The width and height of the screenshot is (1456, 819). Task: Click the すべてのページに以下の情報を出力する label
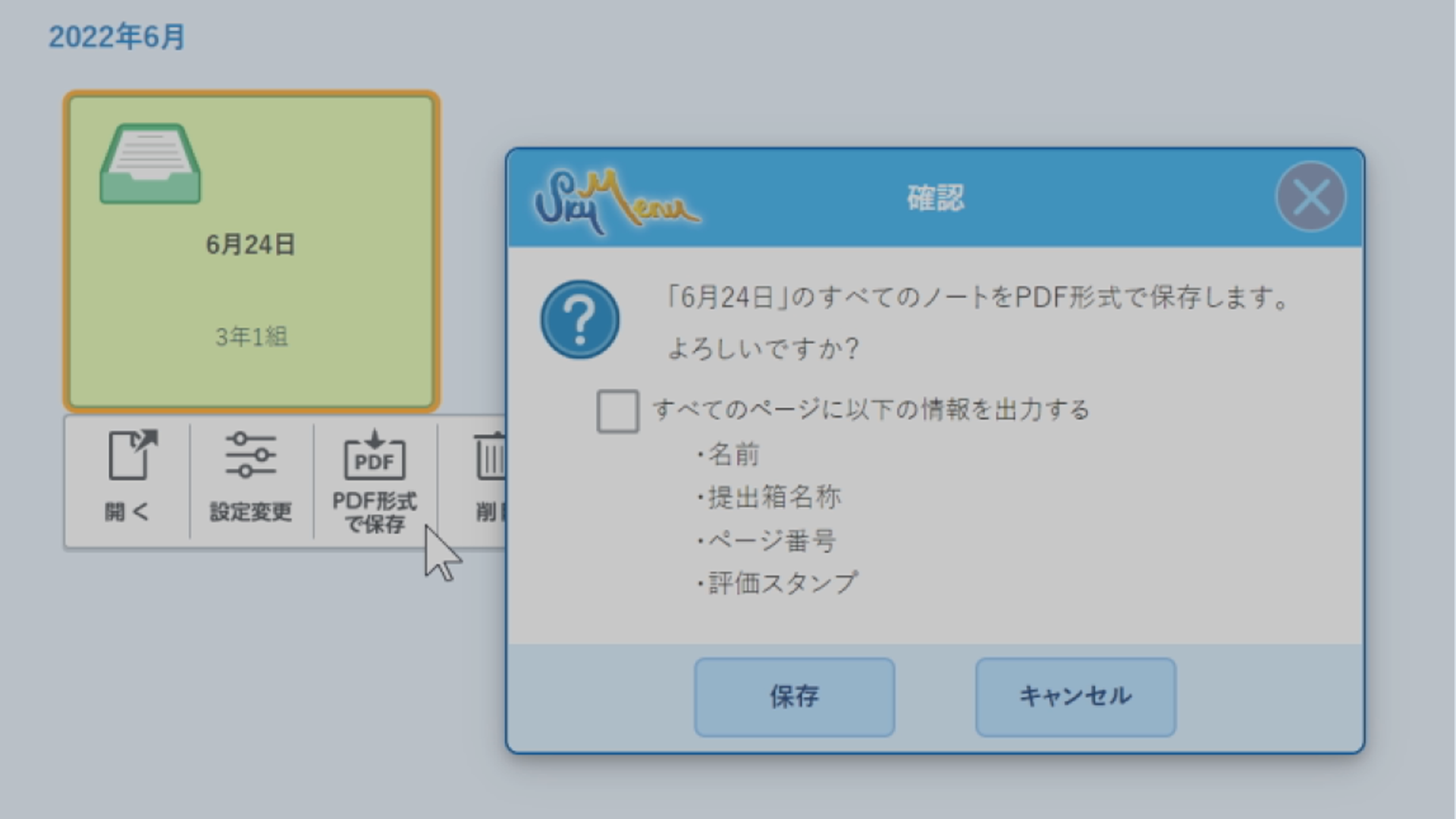click(871, 410)
